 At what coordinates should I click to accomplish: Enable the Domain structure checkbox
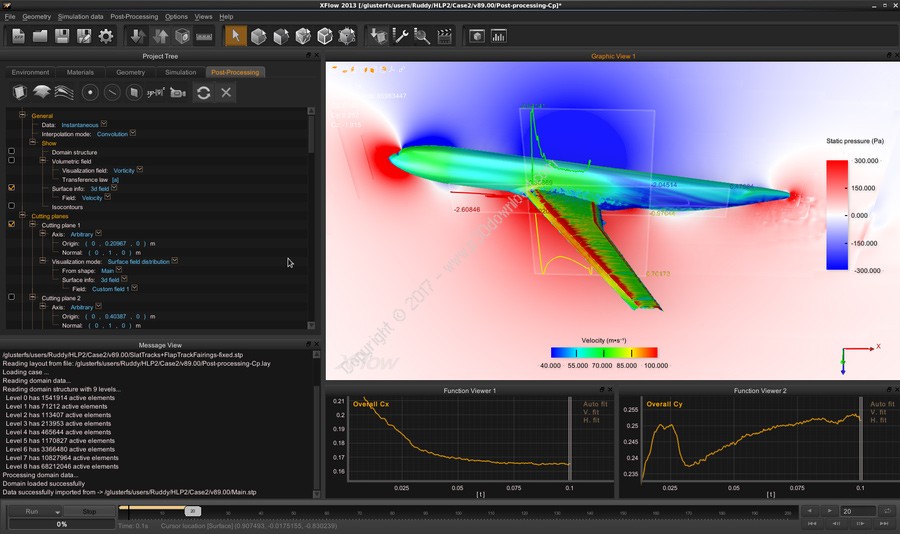tap(12, 152)
